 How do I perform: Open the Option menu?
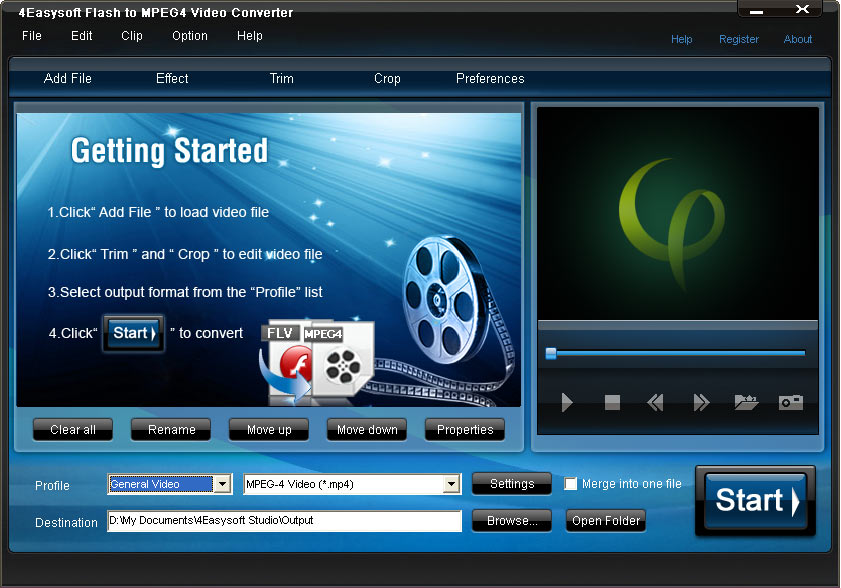(190, 36)
